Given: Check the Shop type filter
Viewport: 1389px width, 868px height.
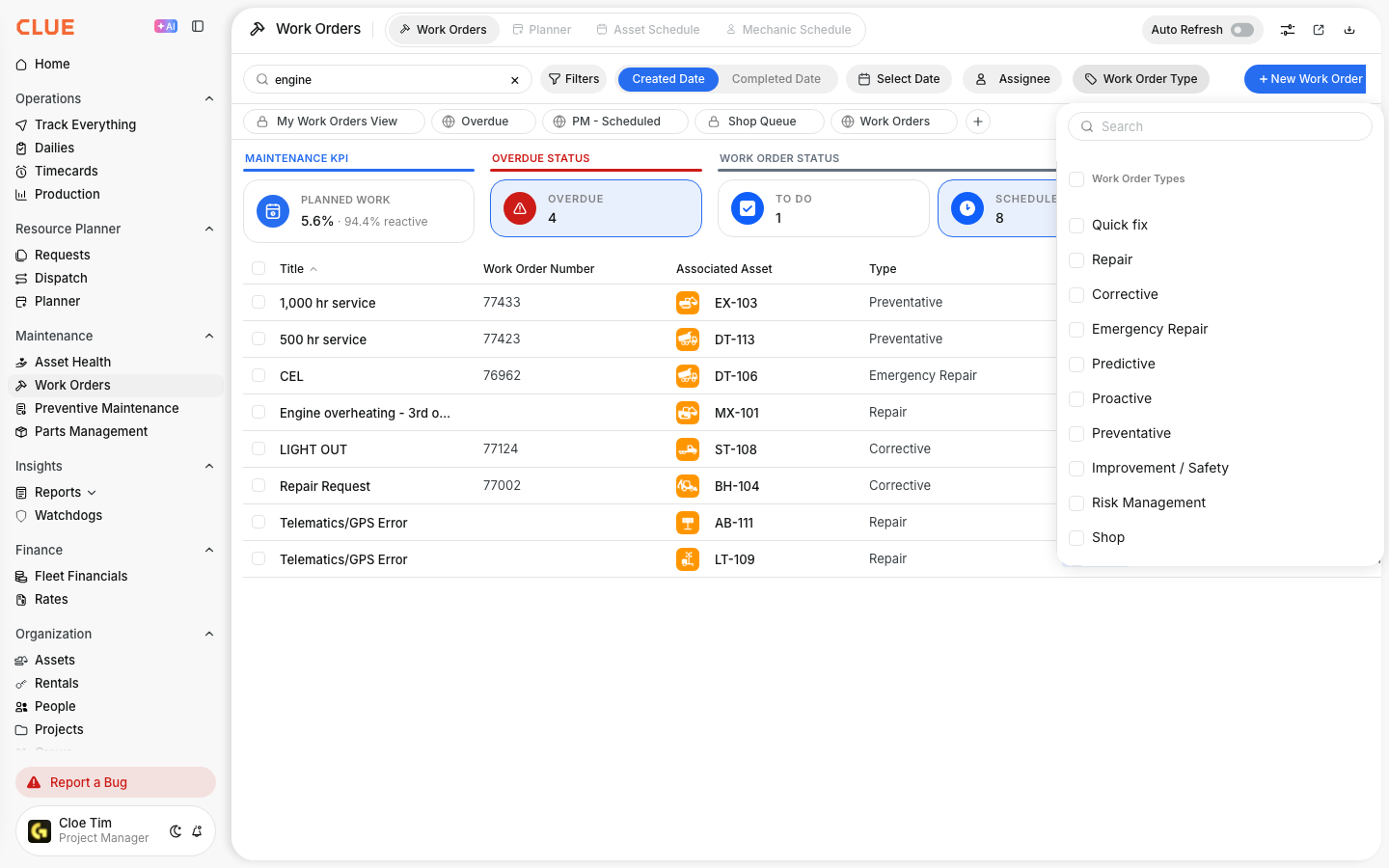Looking at the screenshot, I should click(1076, 538).
